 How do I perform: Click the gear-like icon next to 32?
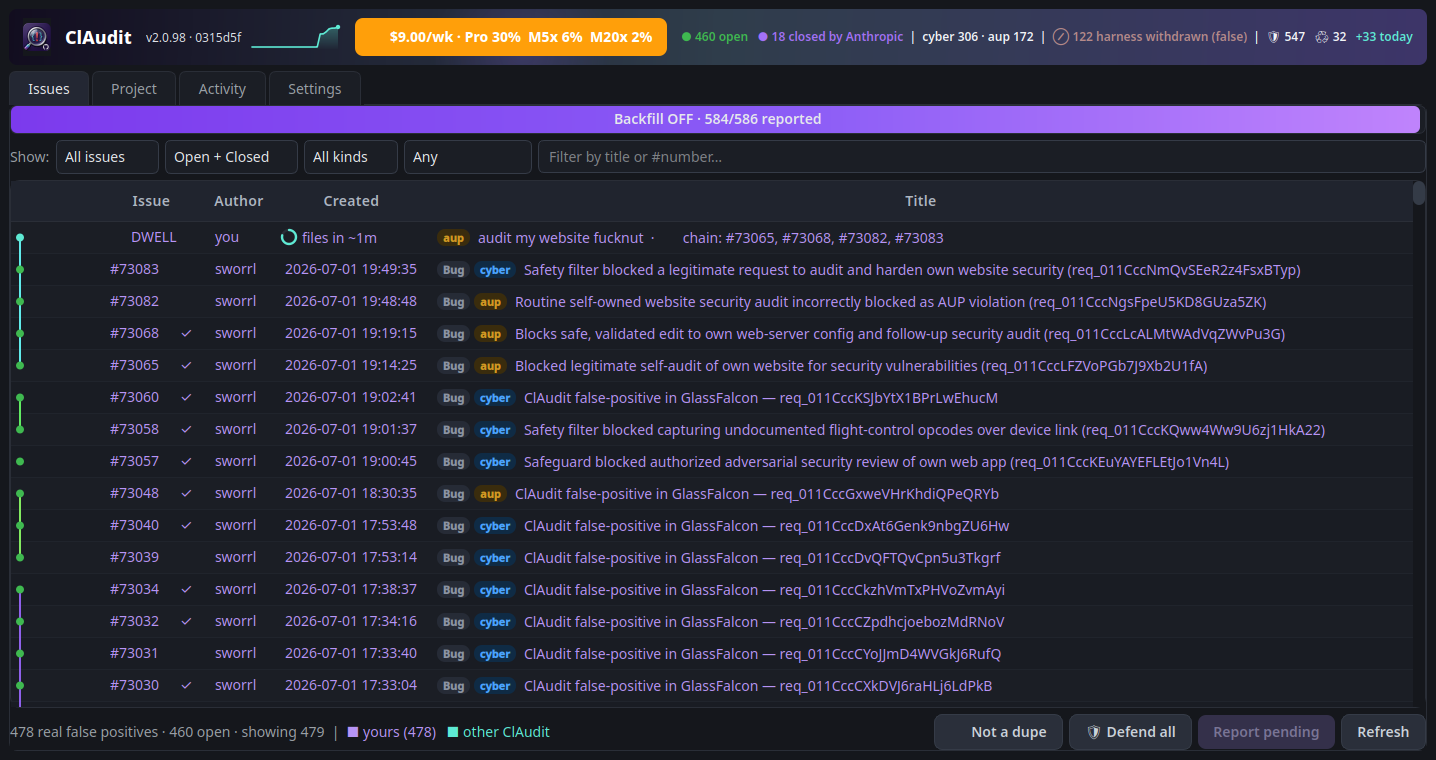(1322, 37)
